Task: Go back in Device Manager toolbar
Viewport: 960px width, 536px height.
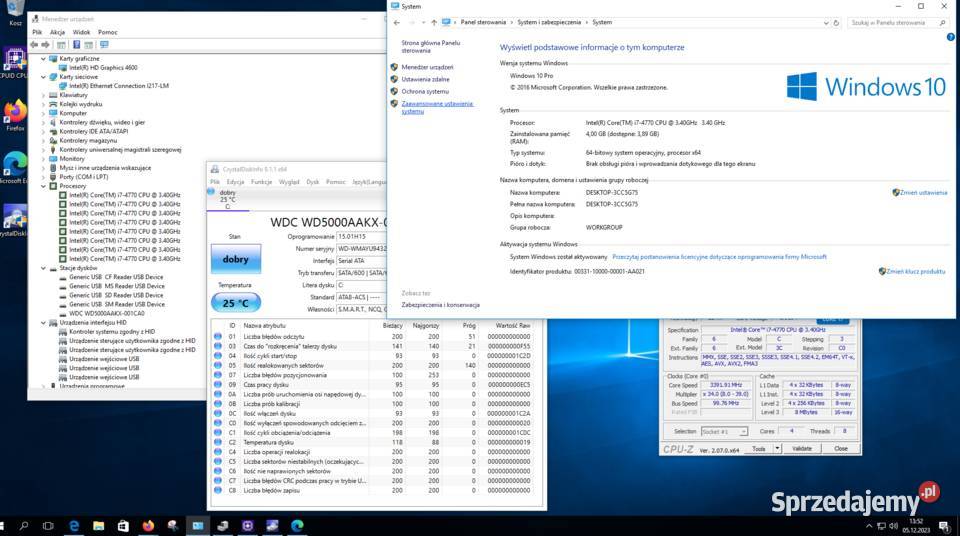Action: (x=34, y=45)
